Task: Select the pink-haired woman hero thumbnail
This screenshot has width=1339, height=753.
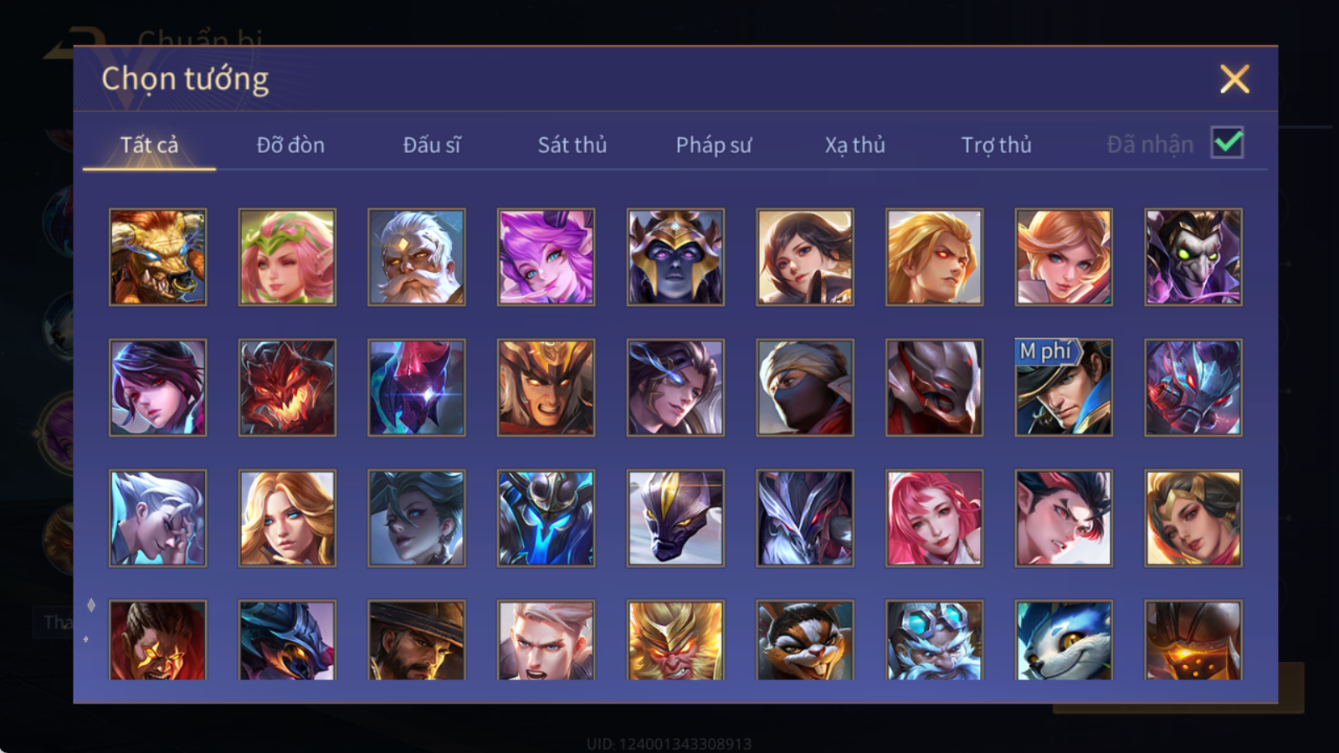Action: point(935,519)
